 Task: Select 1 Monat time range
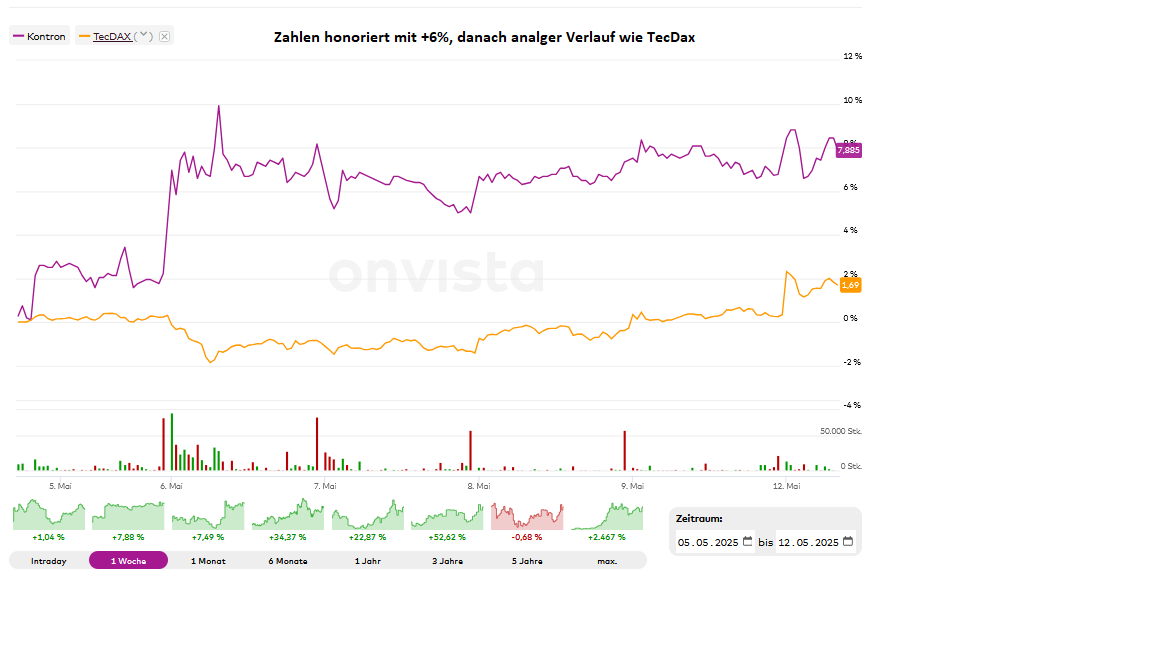(x=208, y=561)
